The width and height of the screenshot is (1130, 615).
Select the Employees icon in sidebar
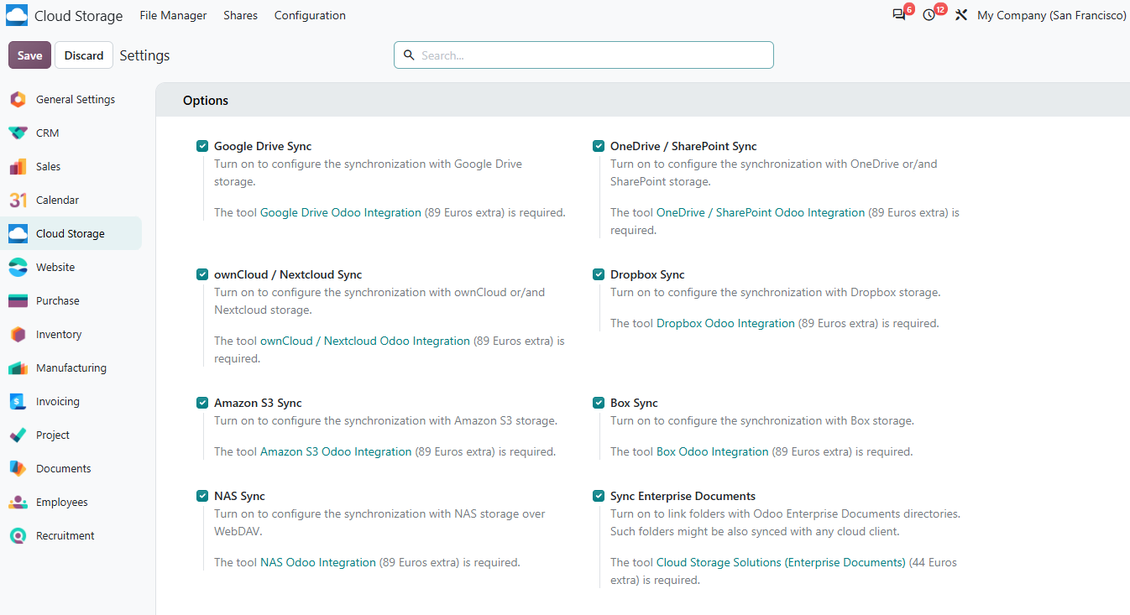pos(18,502)
